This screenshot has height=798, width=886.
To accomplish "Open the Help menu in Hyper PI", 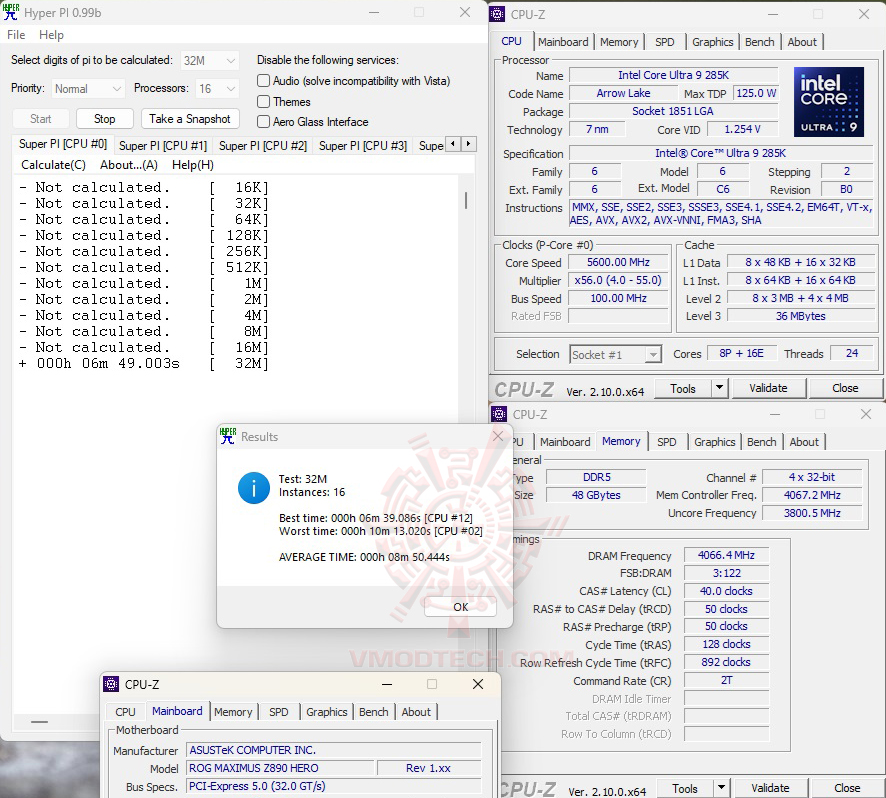I will coord(51,35).
